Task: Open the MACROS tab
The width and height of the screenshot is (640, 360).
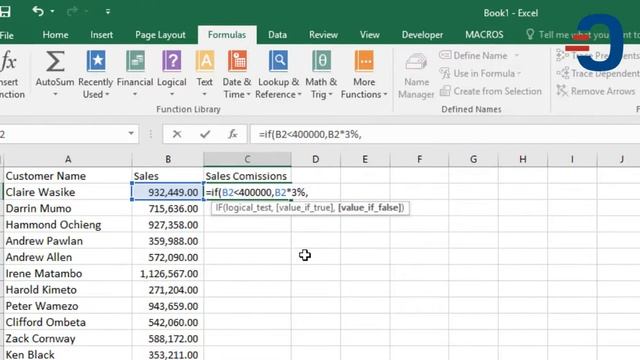Action: (484, 35)
